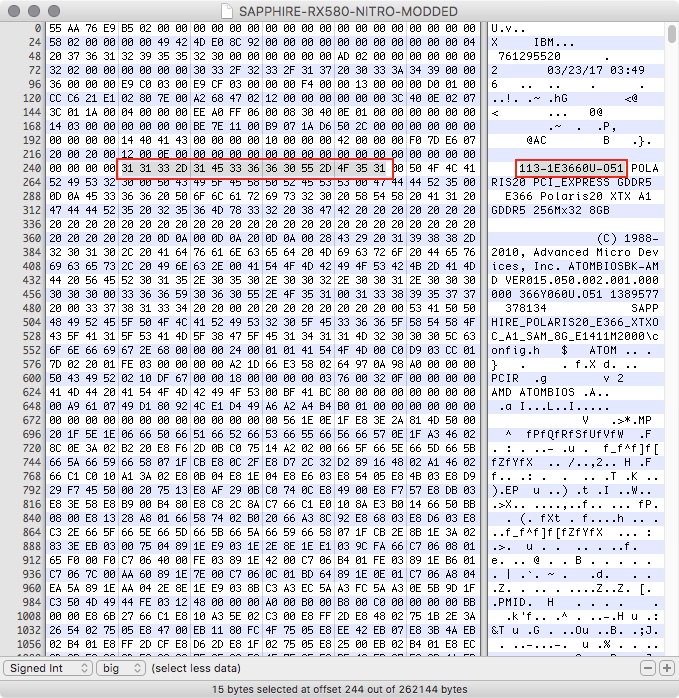Click the ASCII row 'D VER015.050.002.001.000'
679x698 pixels.
575,280
